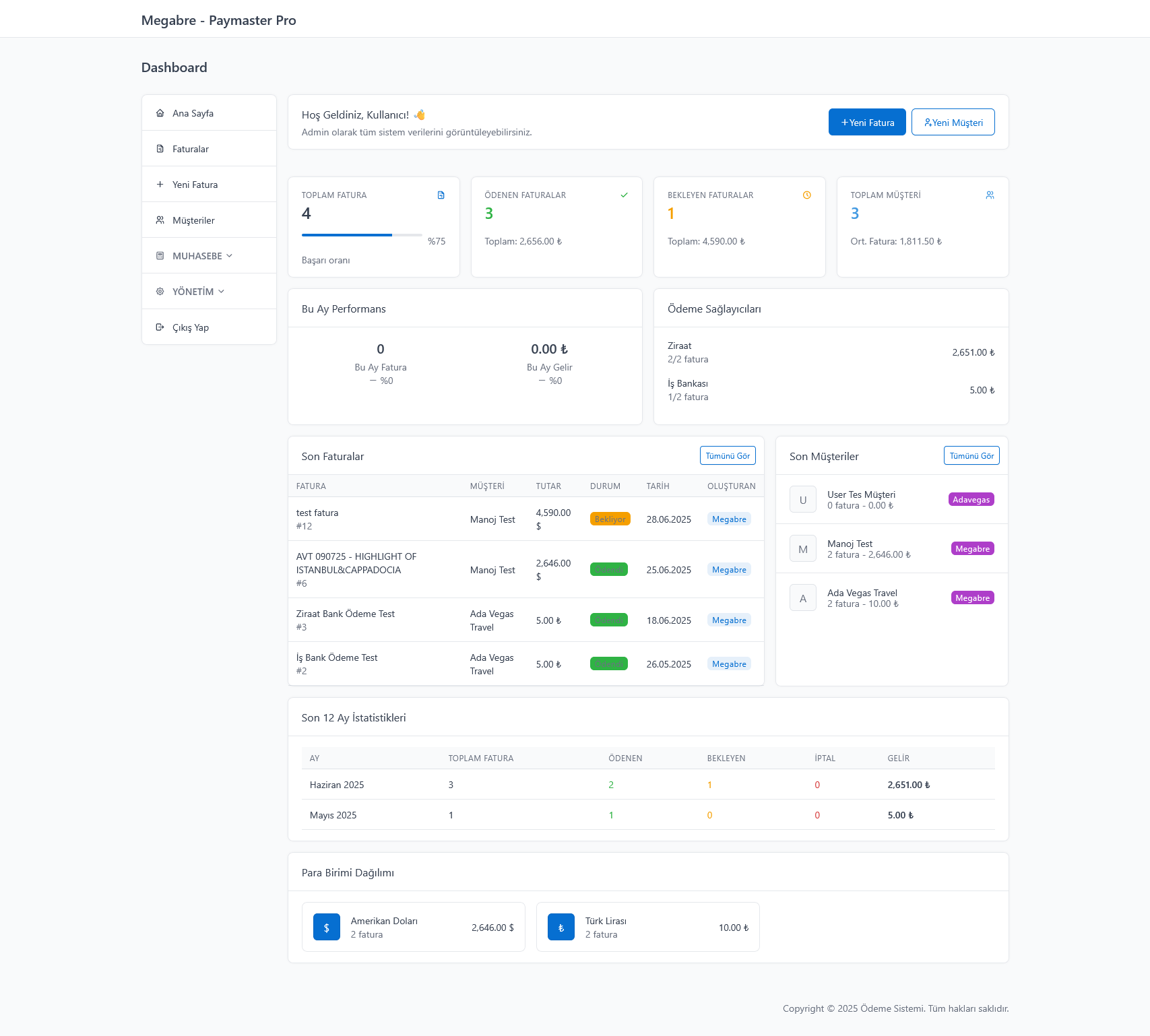This screenshot has height=1036, width=1150.
Task: Go to Müşteriler in the sidebar
Action: point(193,220)
